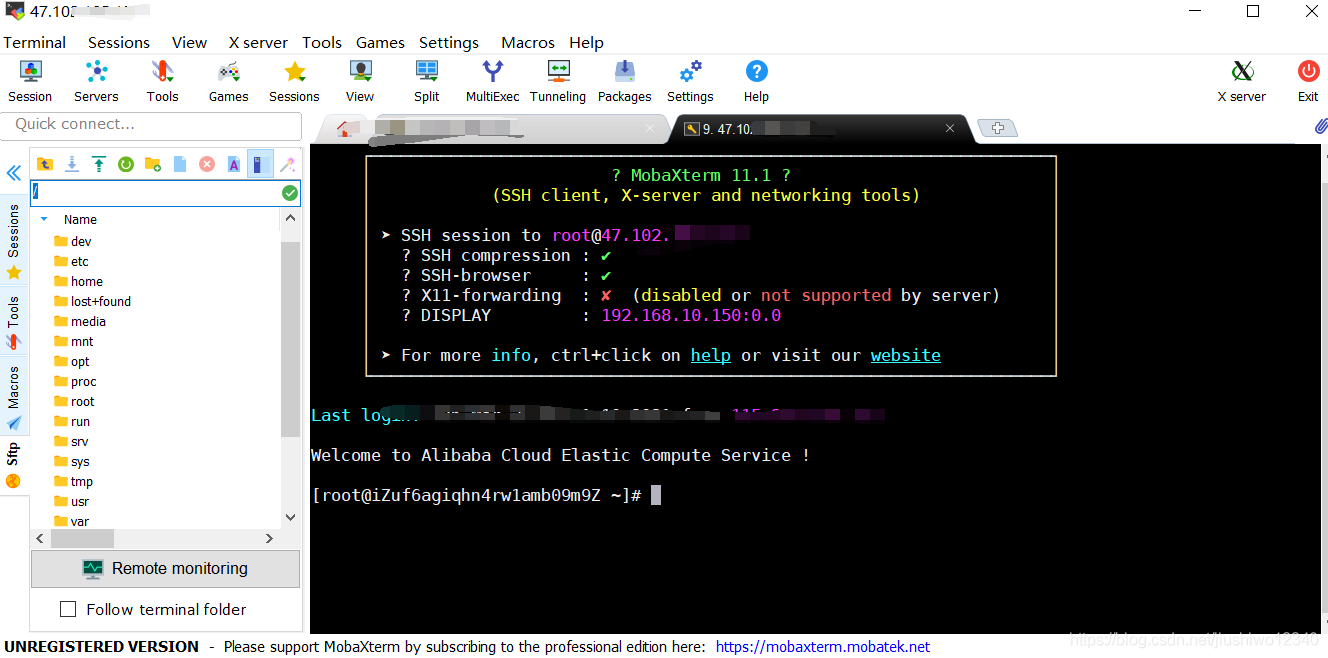Click the Remote monitoring button
Viewport: 1328px width, 658px height.
click(165, 568)
